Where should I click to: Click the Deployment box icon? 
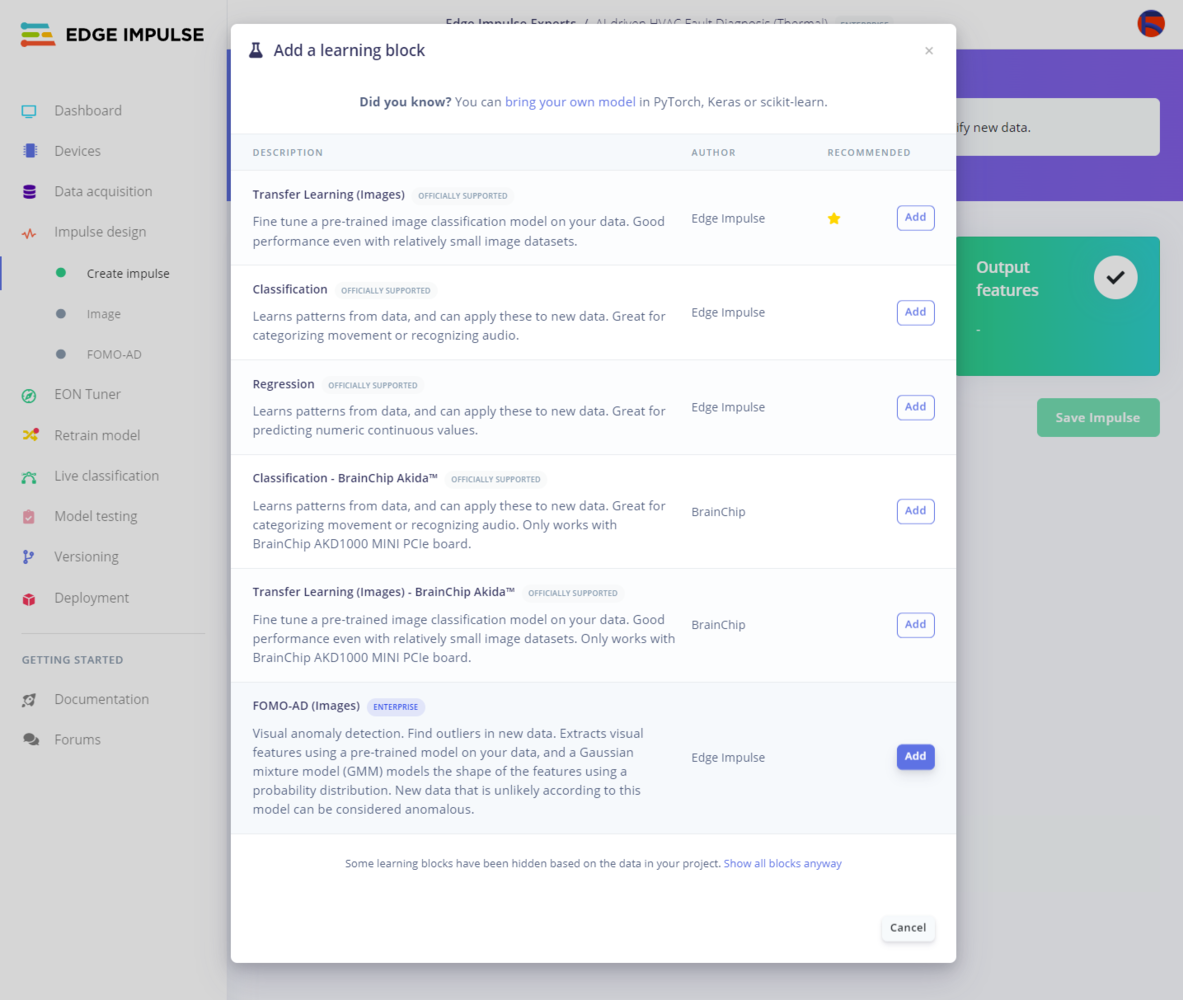click(x=29, y=598)
